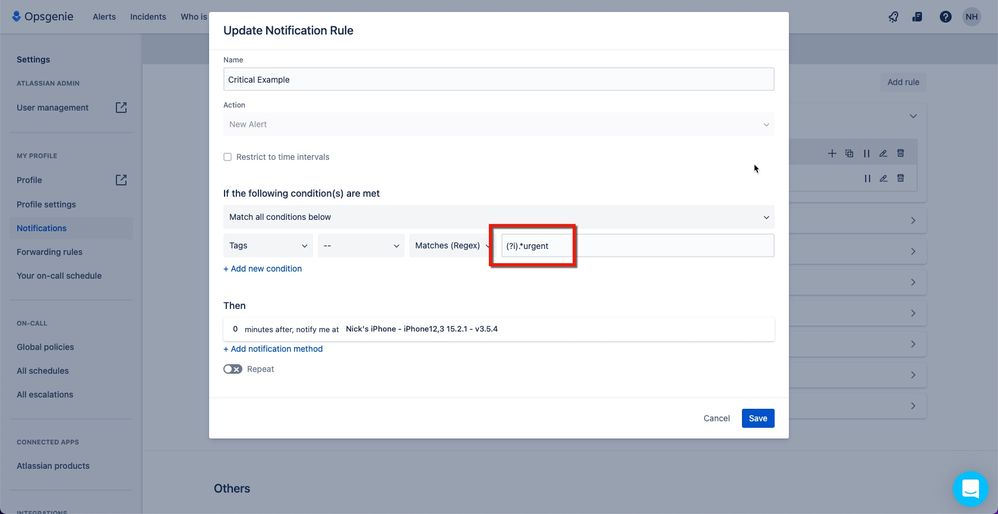Go to Profile settings in sidebar
The image size is (998, 514).
[46, 204]
